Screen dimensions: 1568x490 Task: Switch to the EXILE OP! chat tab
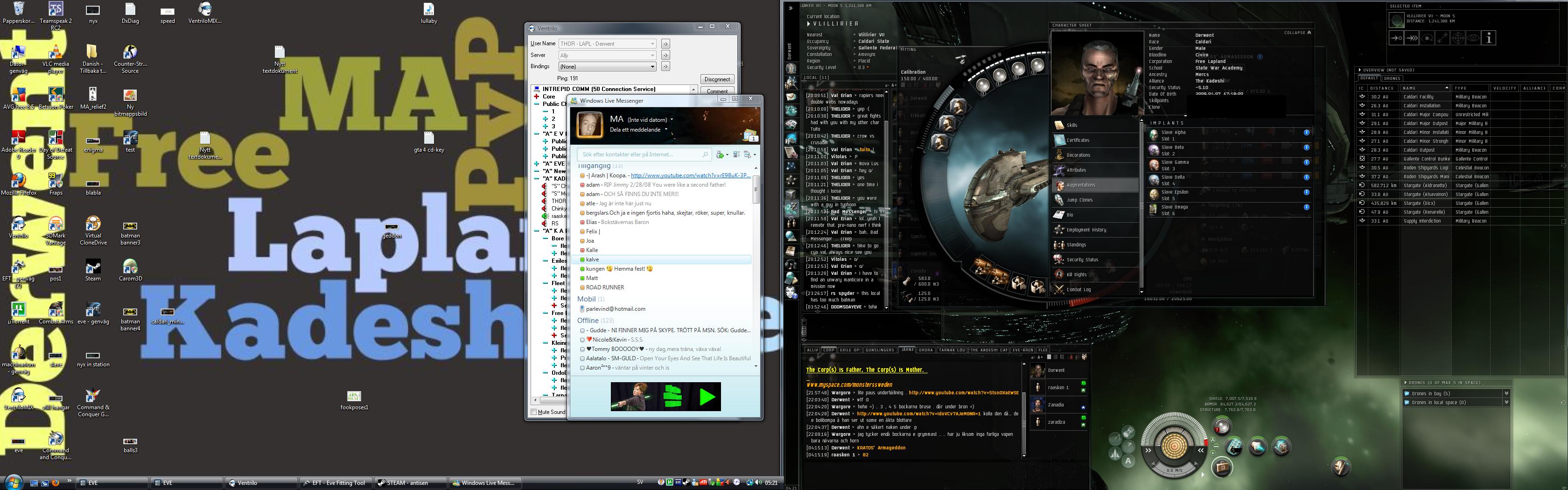click(850, 350)
